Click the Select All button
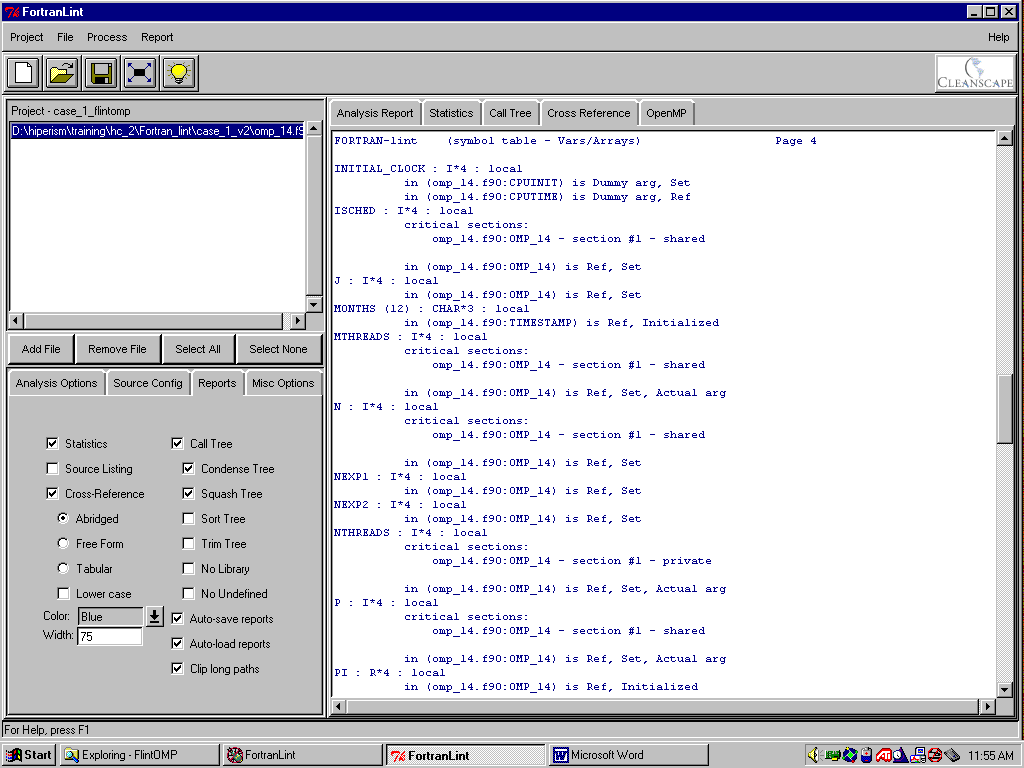The image size is (1024, 768). [x=198, y=349]
